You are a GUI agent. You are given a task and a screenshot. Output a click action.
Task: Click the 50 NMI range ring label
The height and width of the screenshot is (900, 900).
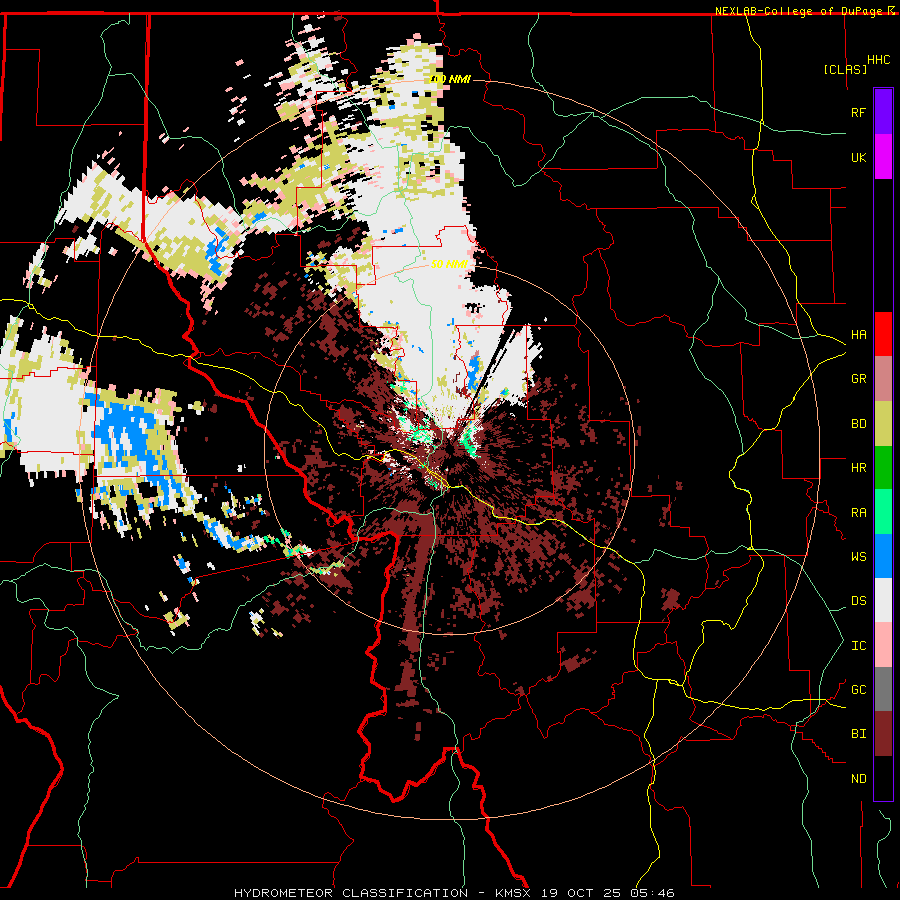449,264
